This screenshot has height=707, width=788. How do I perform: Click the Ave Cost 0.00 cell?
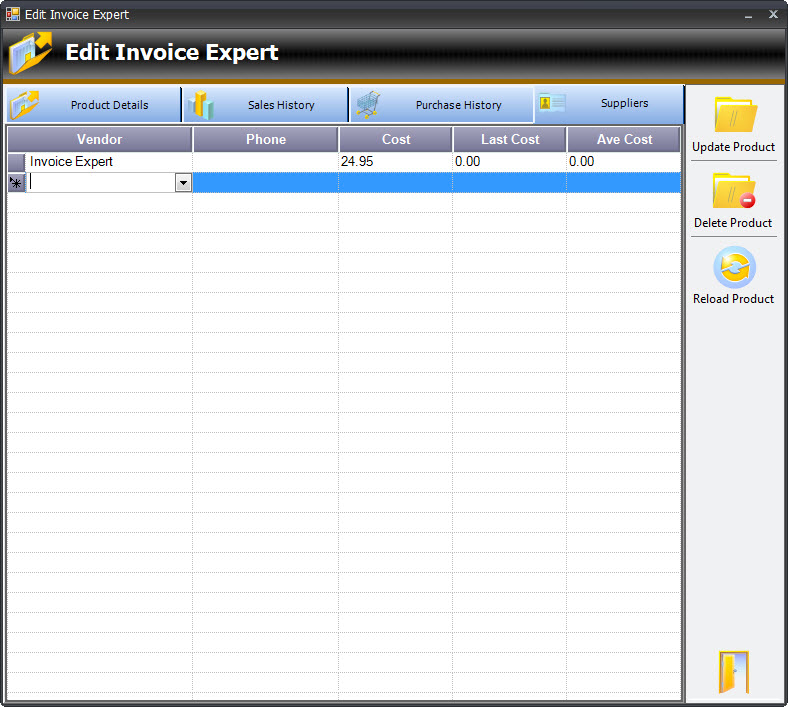[x=624, y=162]
